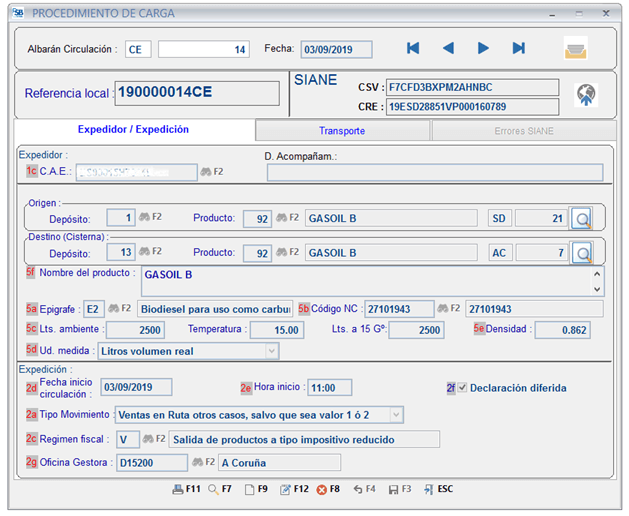Switch to the Transporte tab

(342, 131)
